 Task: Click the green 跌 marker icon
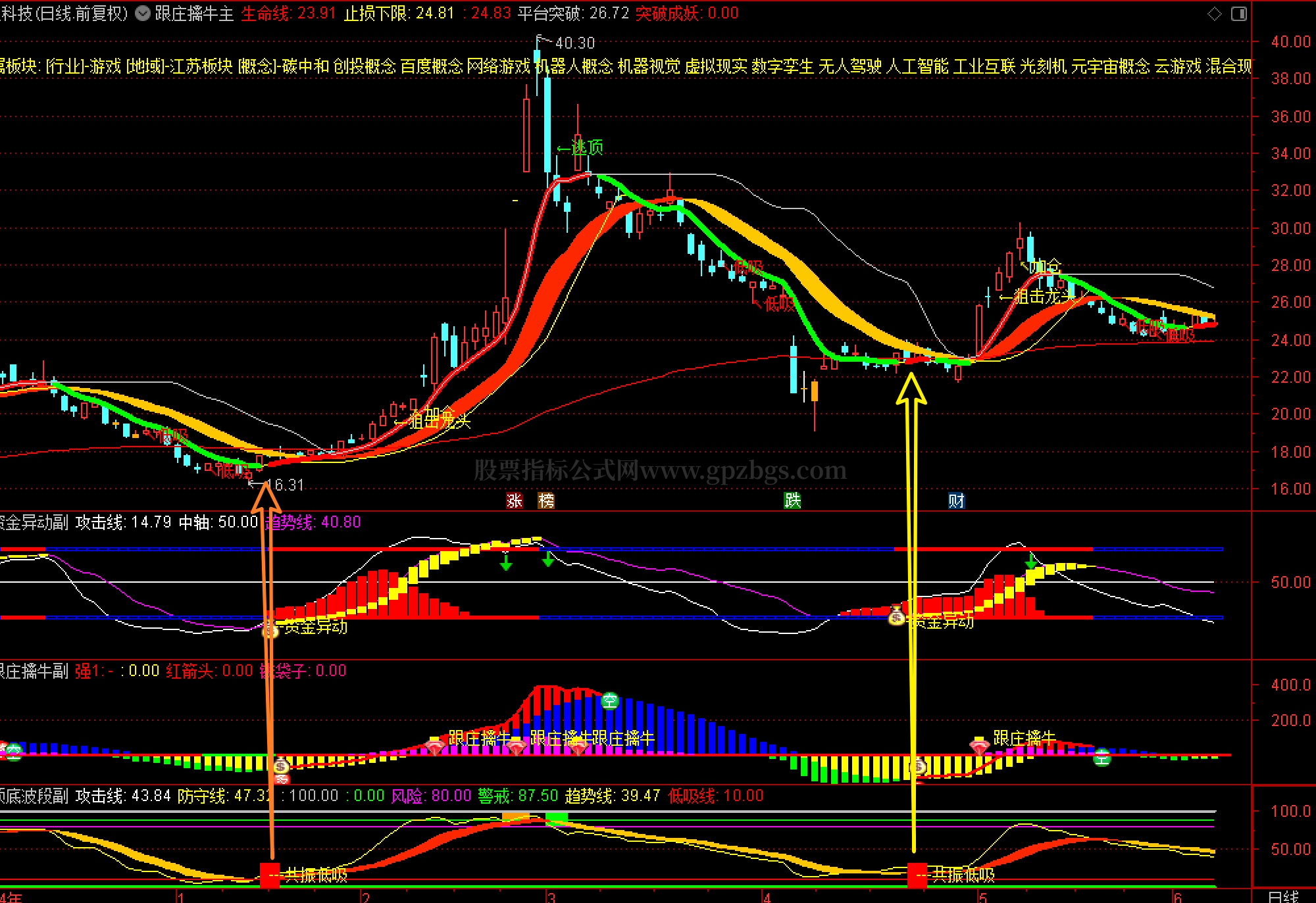(x=792, y=501)
